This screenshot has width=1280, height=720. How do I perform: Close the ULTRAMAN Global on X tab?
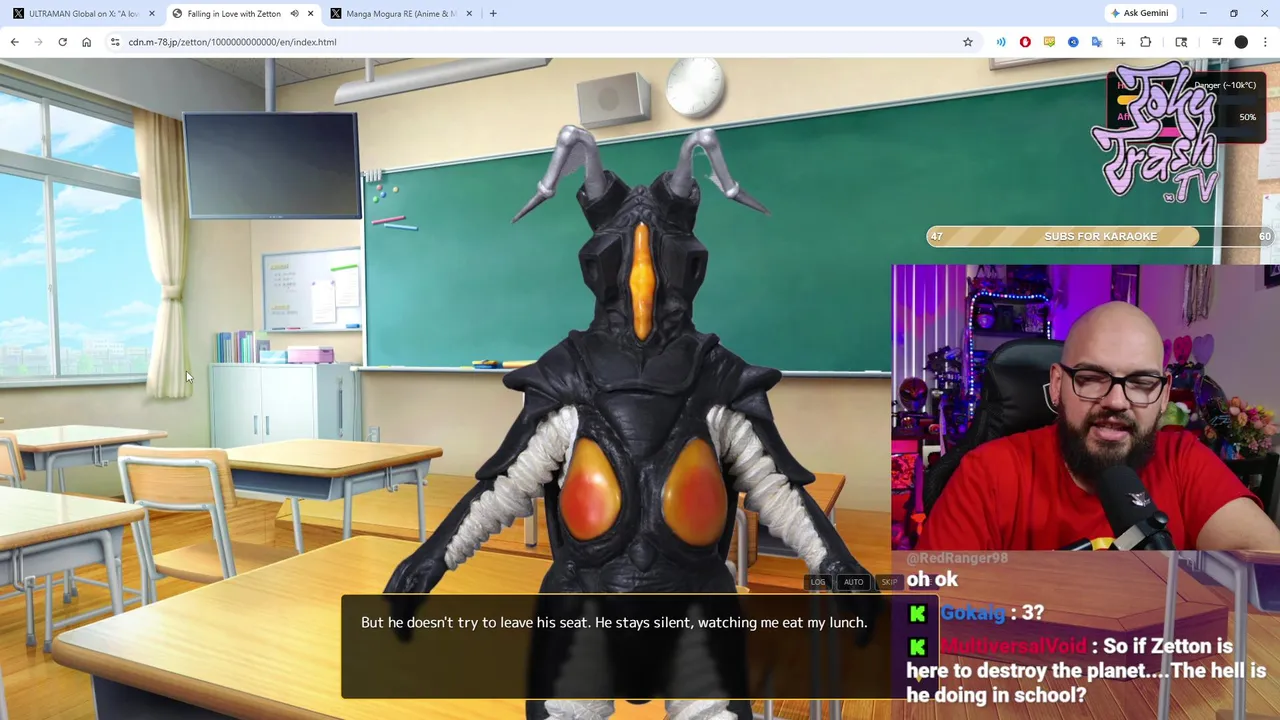click(x=152, y=14)
